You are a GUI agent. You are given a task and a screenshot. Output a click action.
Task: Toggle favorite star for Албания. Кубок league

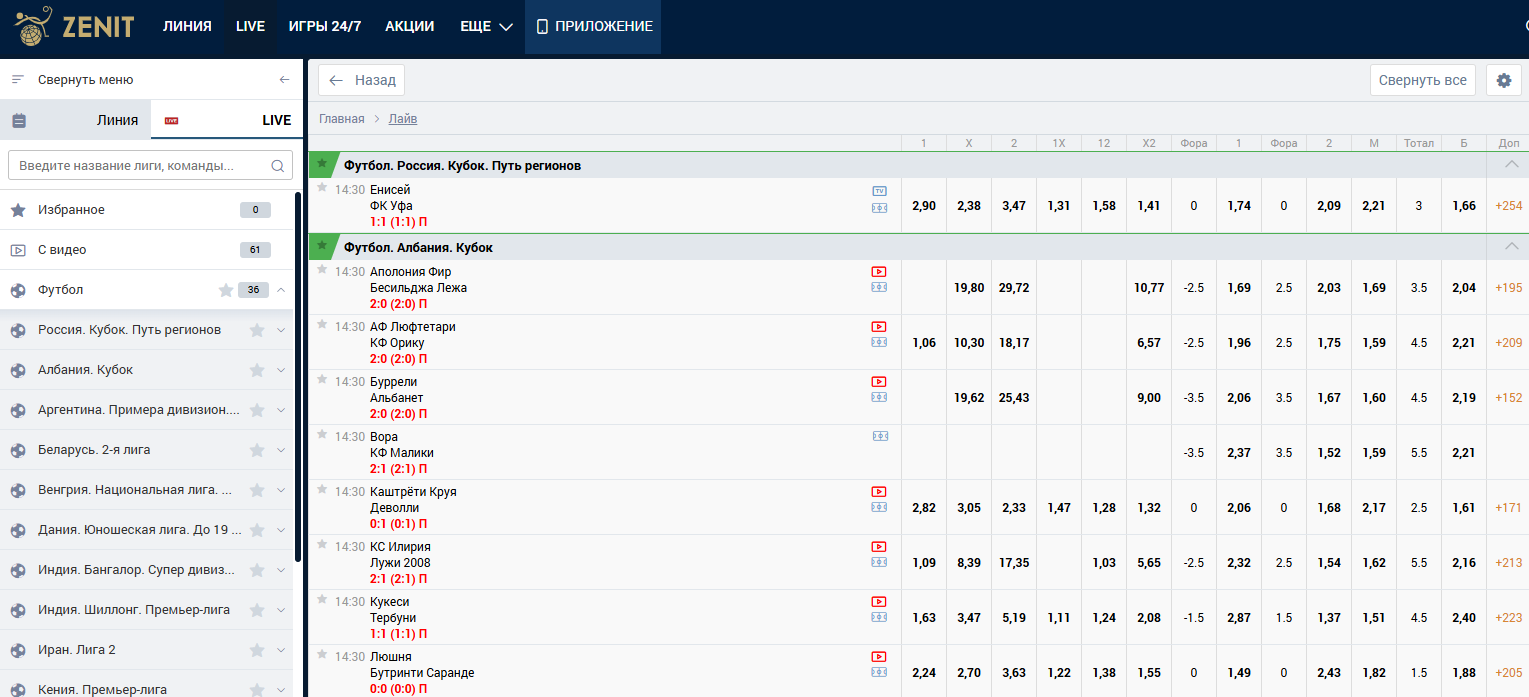(x=257, y=370)
